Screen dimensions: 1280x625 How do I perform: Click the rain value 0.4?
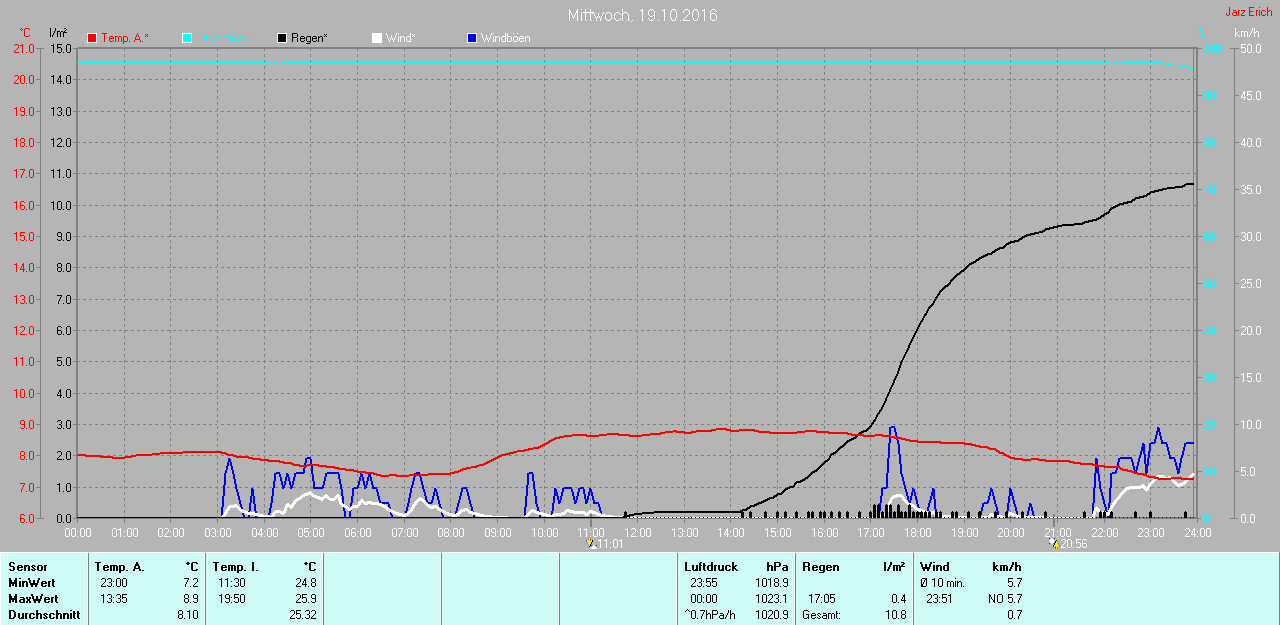pos(898,599)
